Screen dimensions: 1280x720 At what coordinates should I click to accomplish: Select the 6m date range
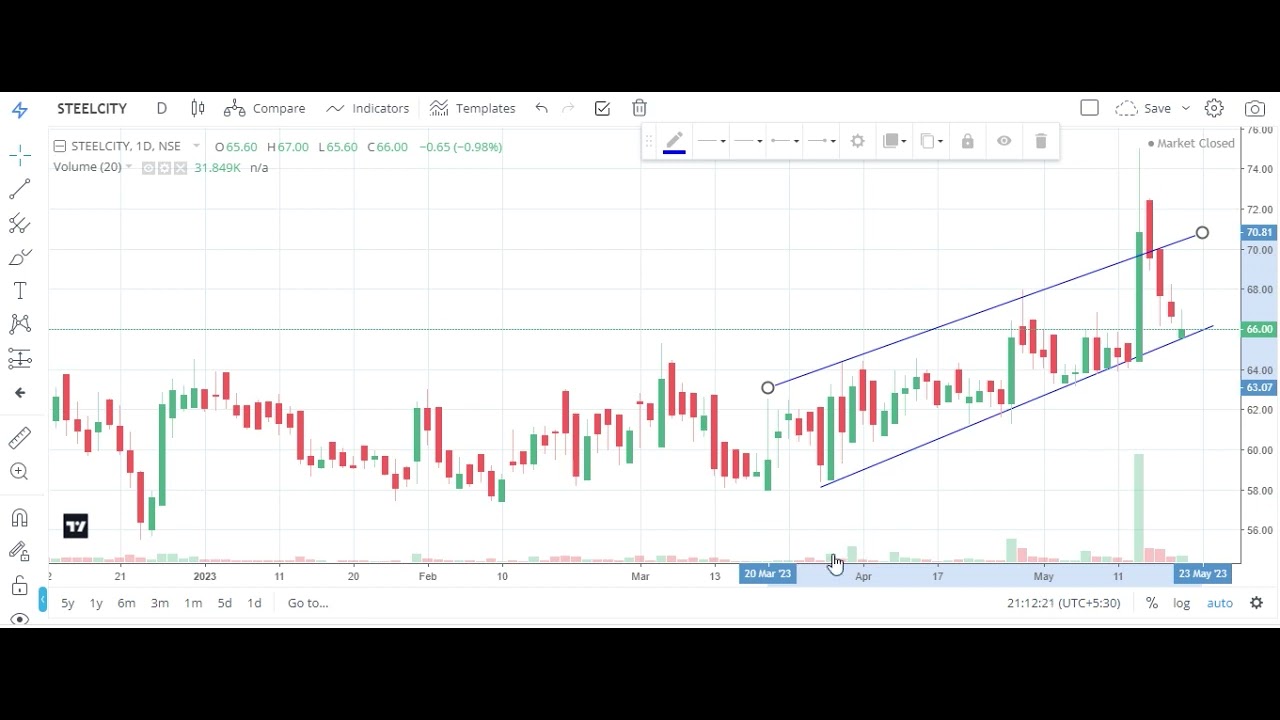(x=126, y=603)
